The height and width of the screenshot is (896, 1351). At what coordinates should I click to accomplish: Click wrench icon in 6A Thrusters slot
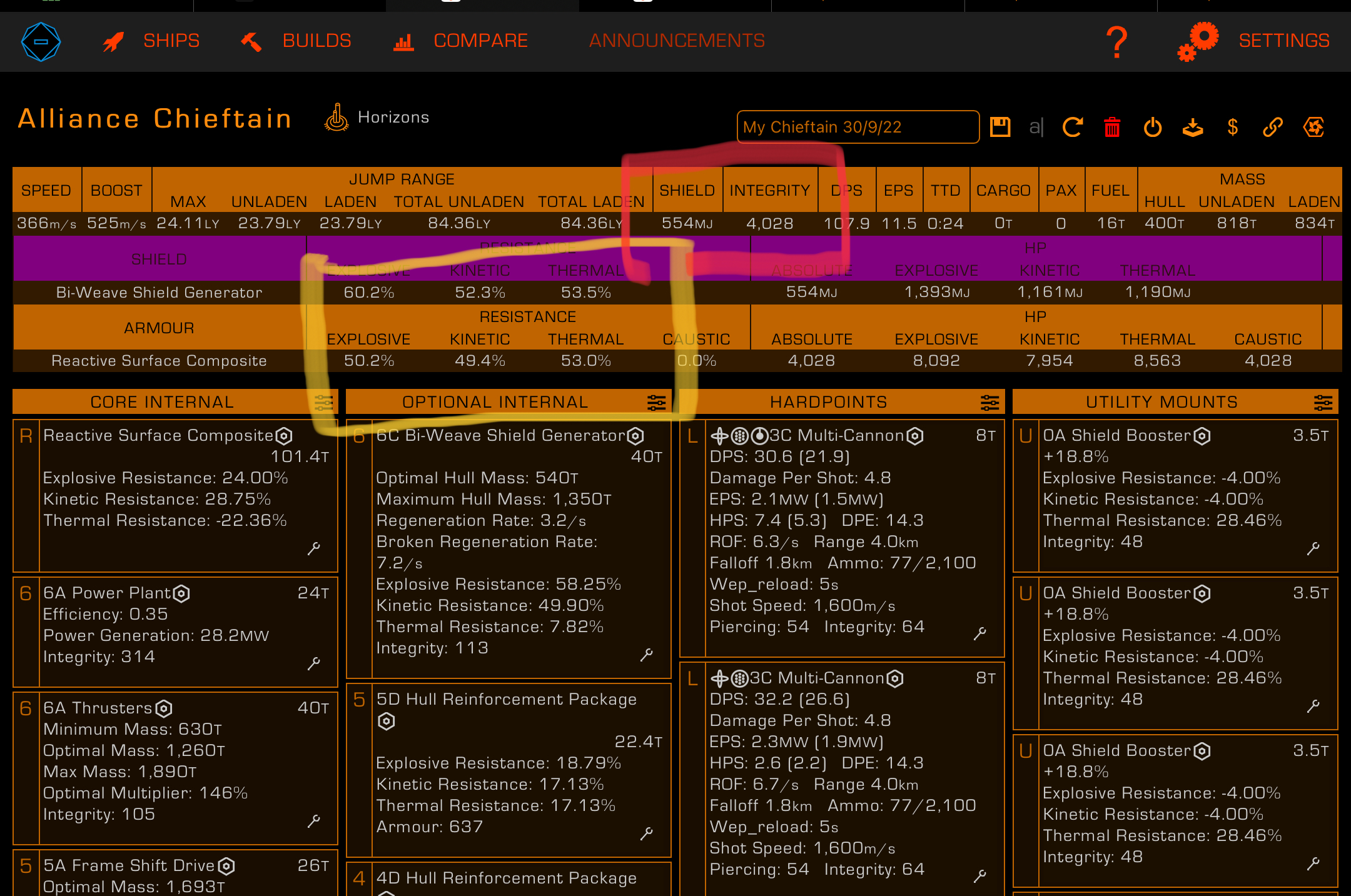[314, 821]
